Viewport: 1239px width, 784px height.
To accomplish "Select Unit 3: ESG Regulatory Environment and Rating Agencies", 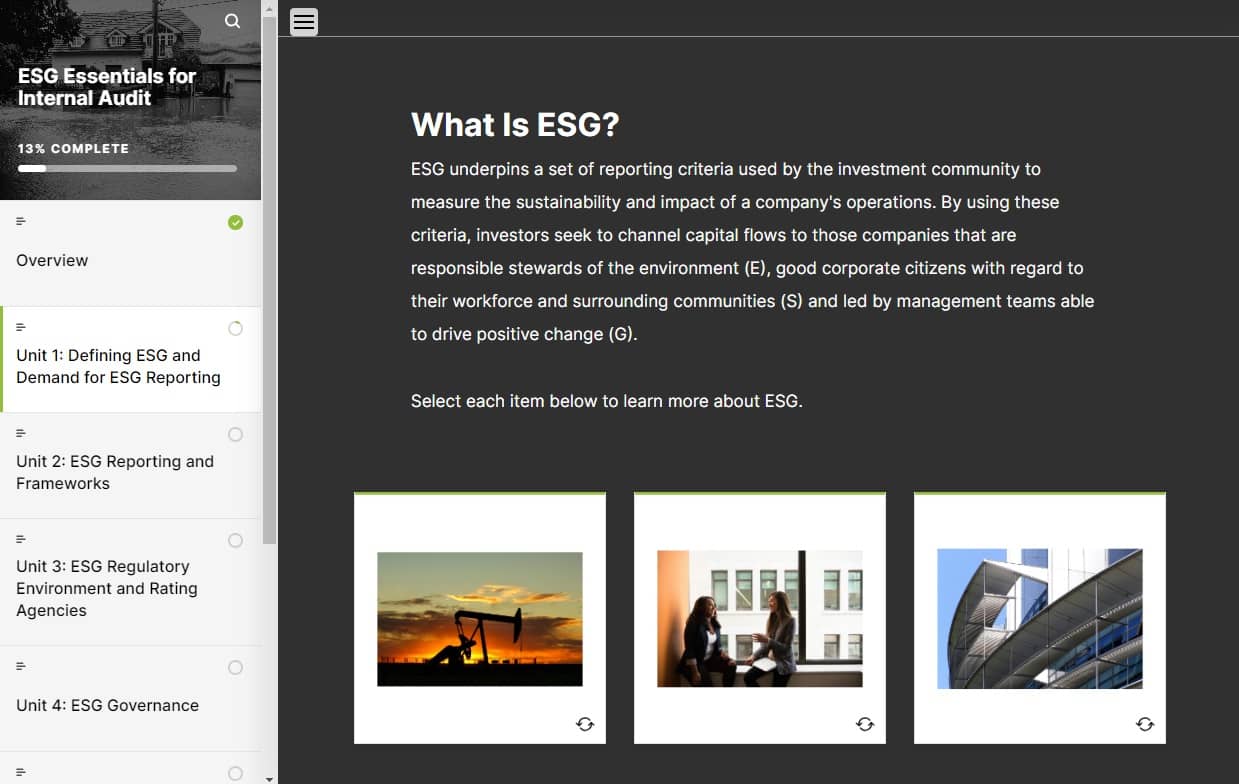I will (x=131, y=582).
